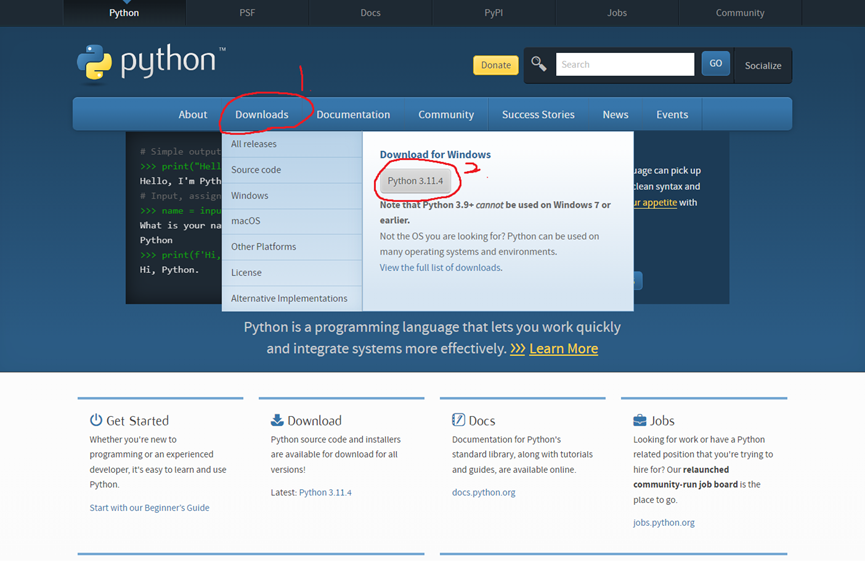Open Start with our Beginner's Guide link
865x562 pixels.
point(149,507)
